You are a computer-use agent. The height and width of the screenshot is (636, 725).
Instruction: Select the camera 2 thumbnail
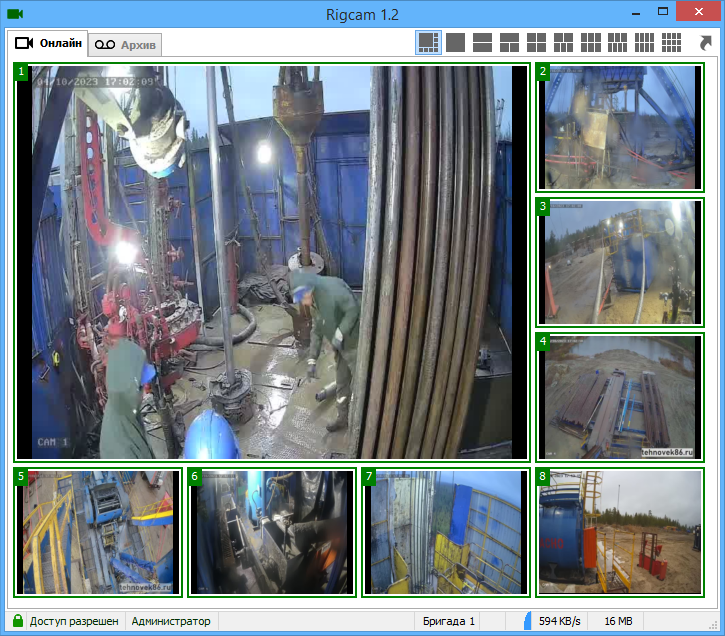click(619, 127)
